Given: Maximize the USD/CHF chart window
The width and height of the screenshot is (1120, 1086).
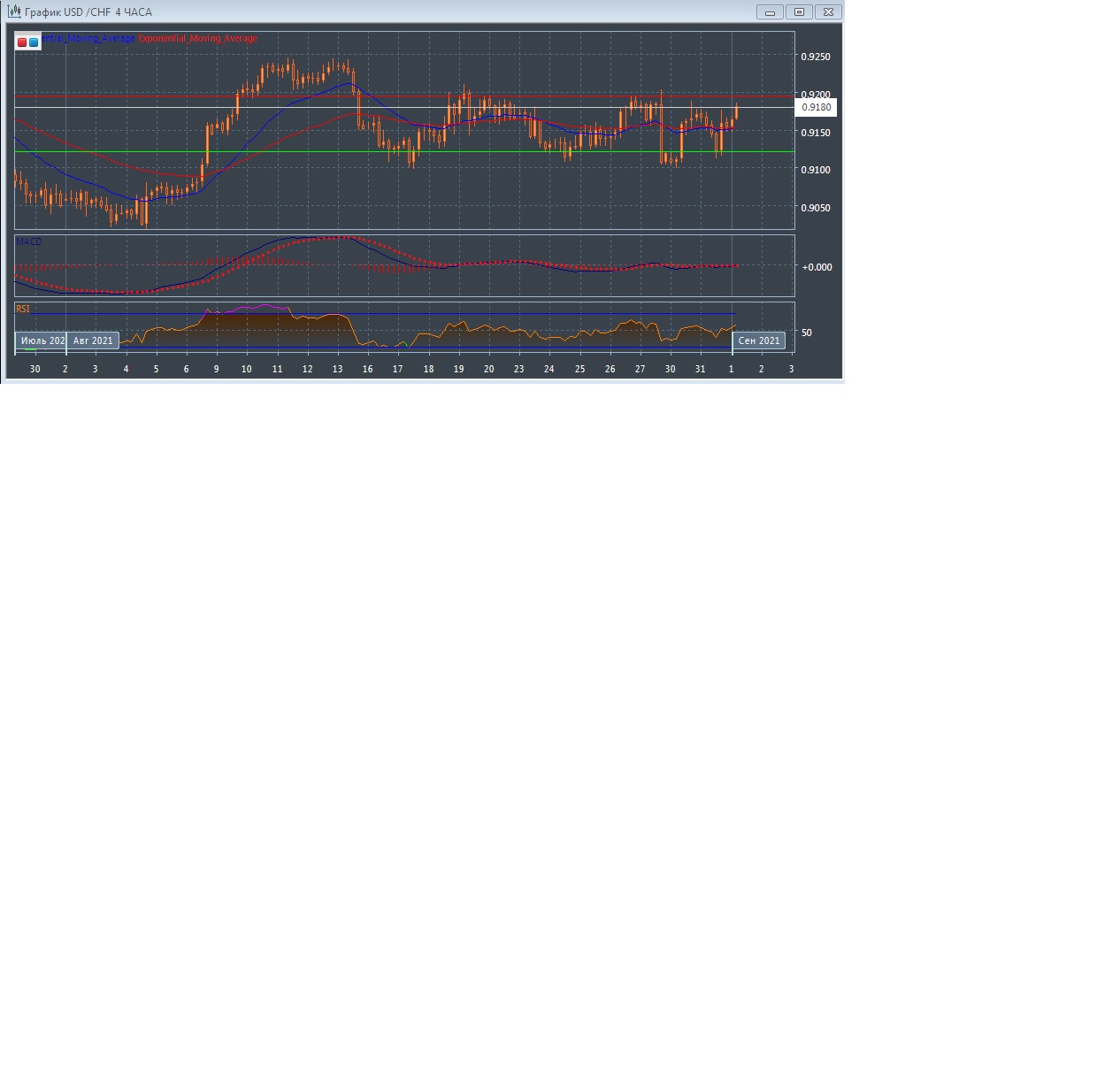Looking at the screenshot, I should coord(799,12).
